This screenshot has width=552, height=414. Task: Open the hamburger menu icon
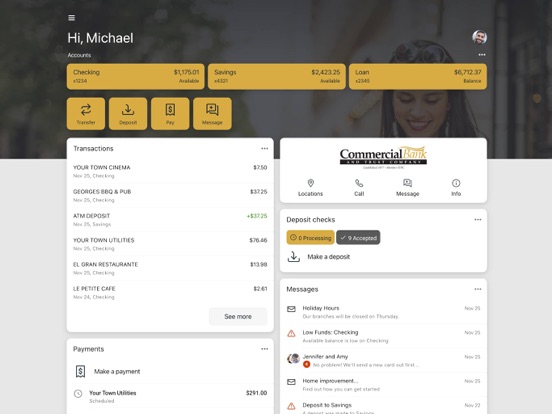71,18
